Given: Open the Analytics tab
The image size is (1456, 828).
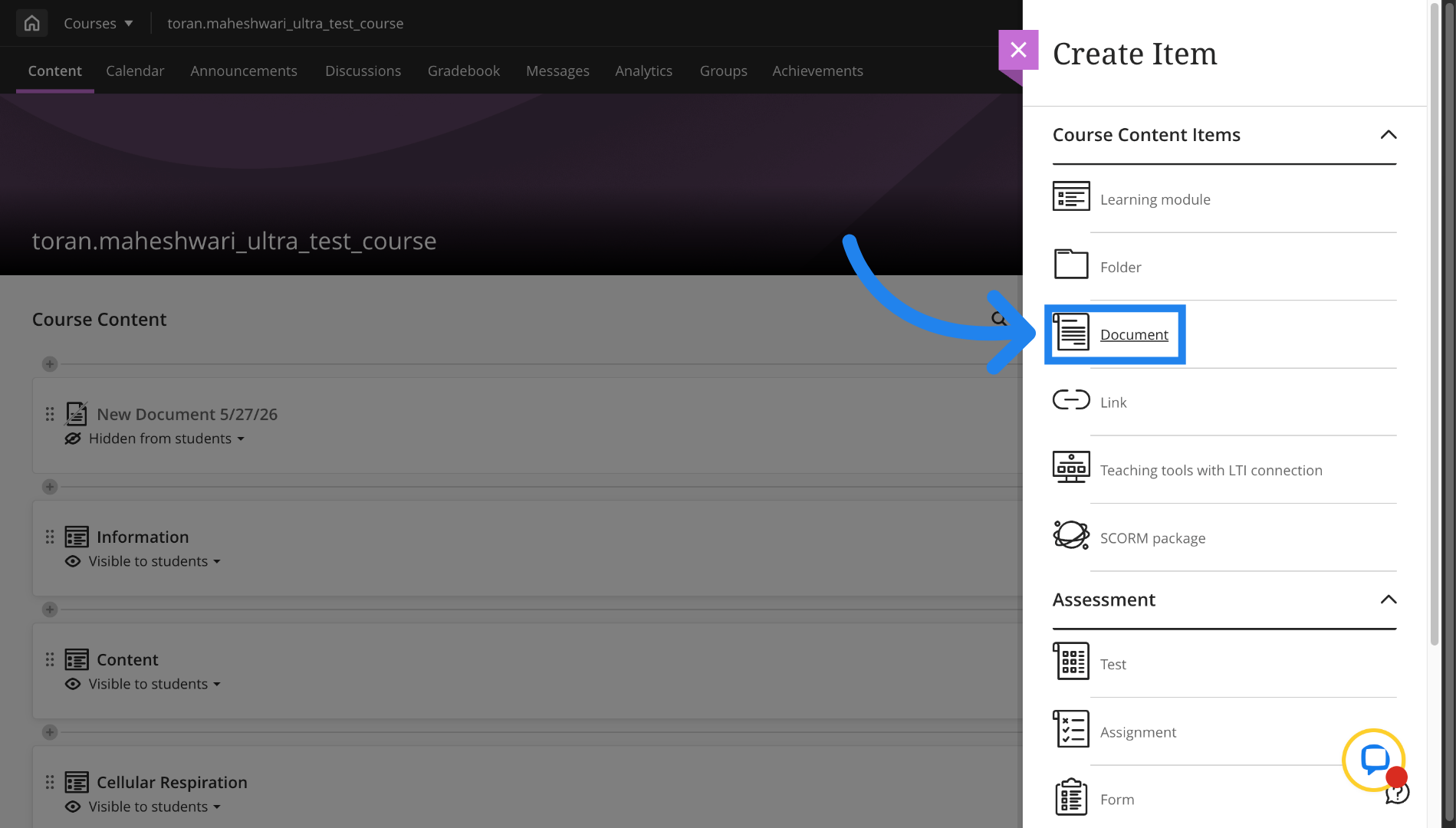Looking at the screenshot, I should click(x=643, y=71).
